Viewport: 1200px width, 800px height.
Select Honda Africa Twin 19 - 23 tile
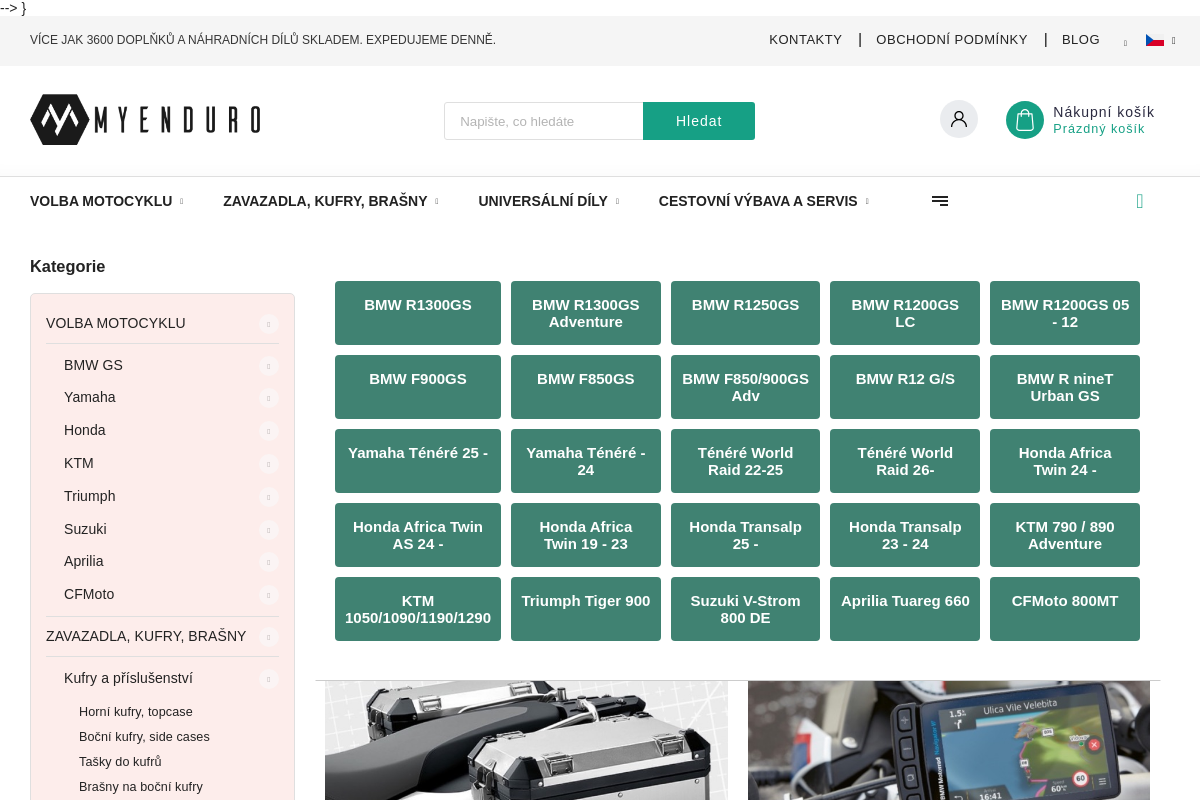(586, 535)
